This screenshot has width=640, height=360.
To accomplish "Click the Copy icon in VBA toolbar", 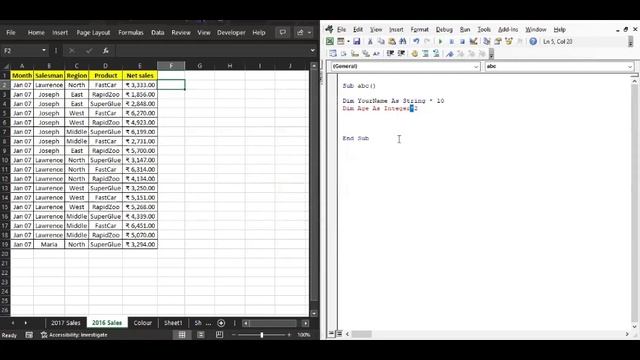I will (381, 41).
